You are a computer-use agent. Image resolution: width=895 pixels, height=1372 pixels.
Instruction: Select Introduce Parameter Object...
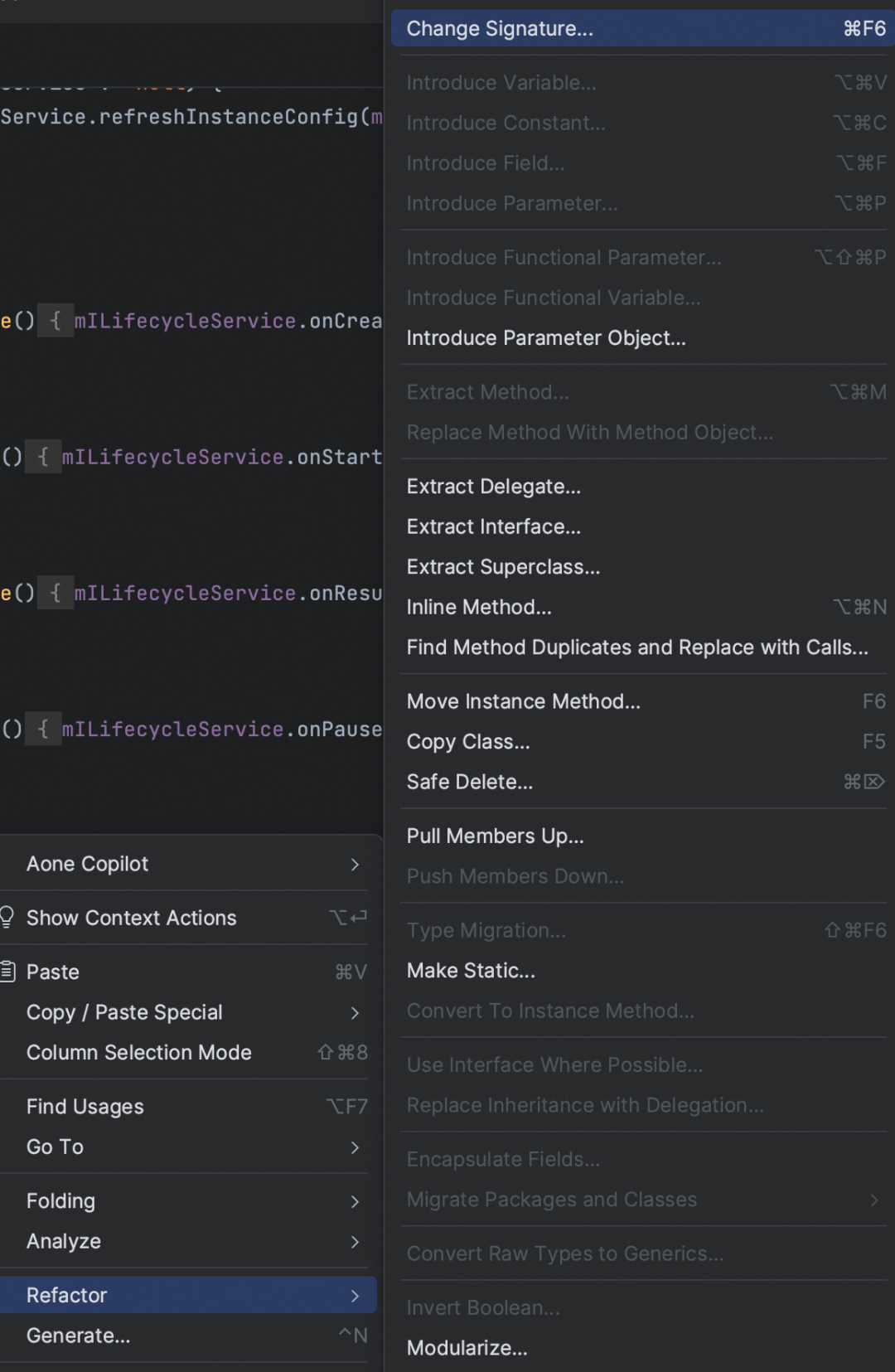(643, 338)
